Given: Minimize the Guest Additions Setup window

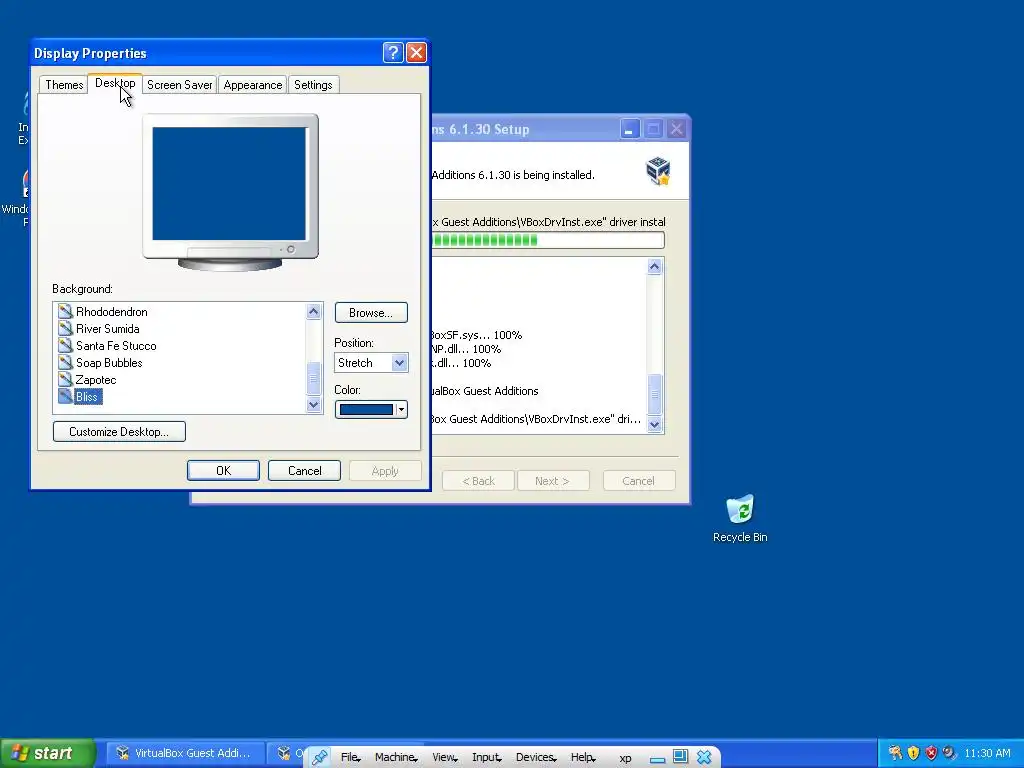Looking at the screenshot, I should pos(630,129).
